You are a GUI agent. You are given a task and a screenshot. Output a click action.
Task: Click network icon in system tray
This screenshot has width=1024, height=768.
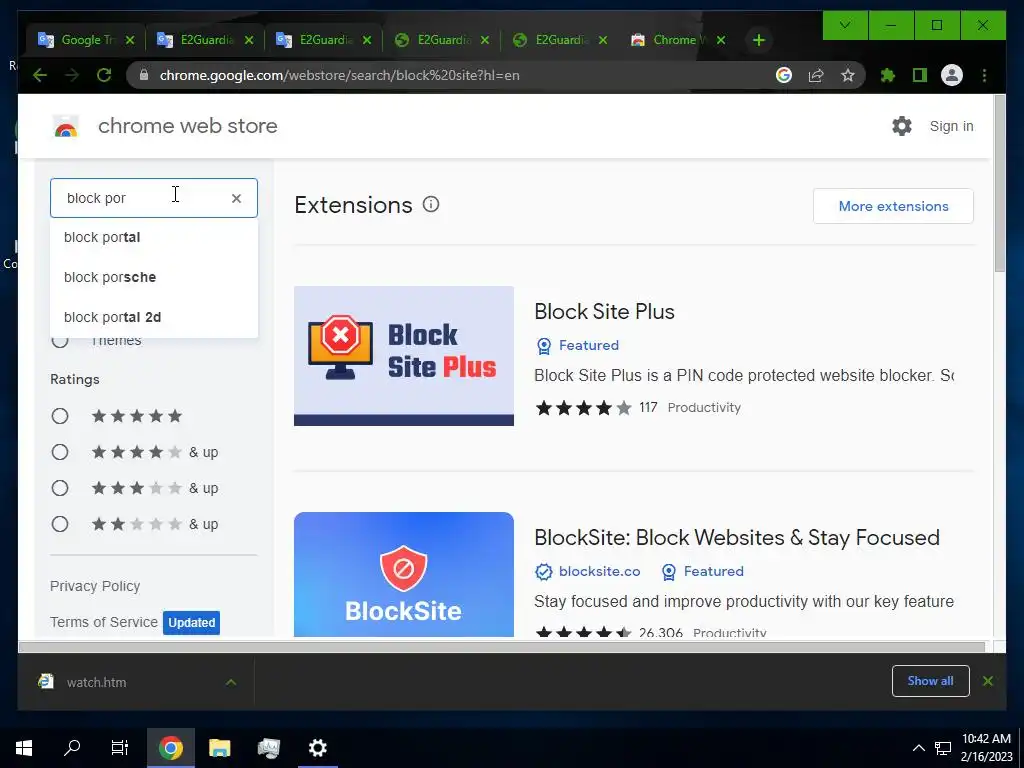pyautogui.click(x=942, y=748)
